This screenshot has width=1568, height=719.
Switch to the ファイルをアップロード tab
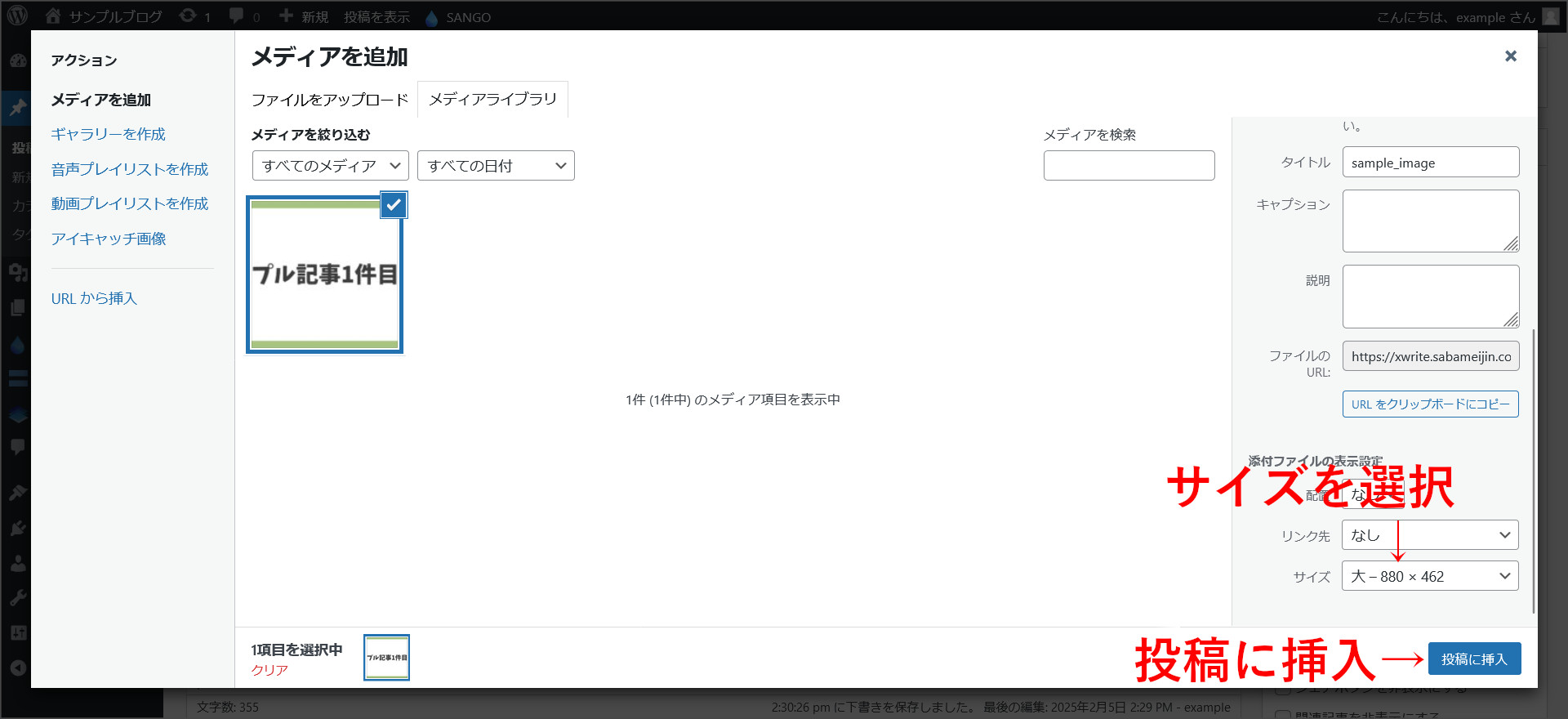point(329,100)
